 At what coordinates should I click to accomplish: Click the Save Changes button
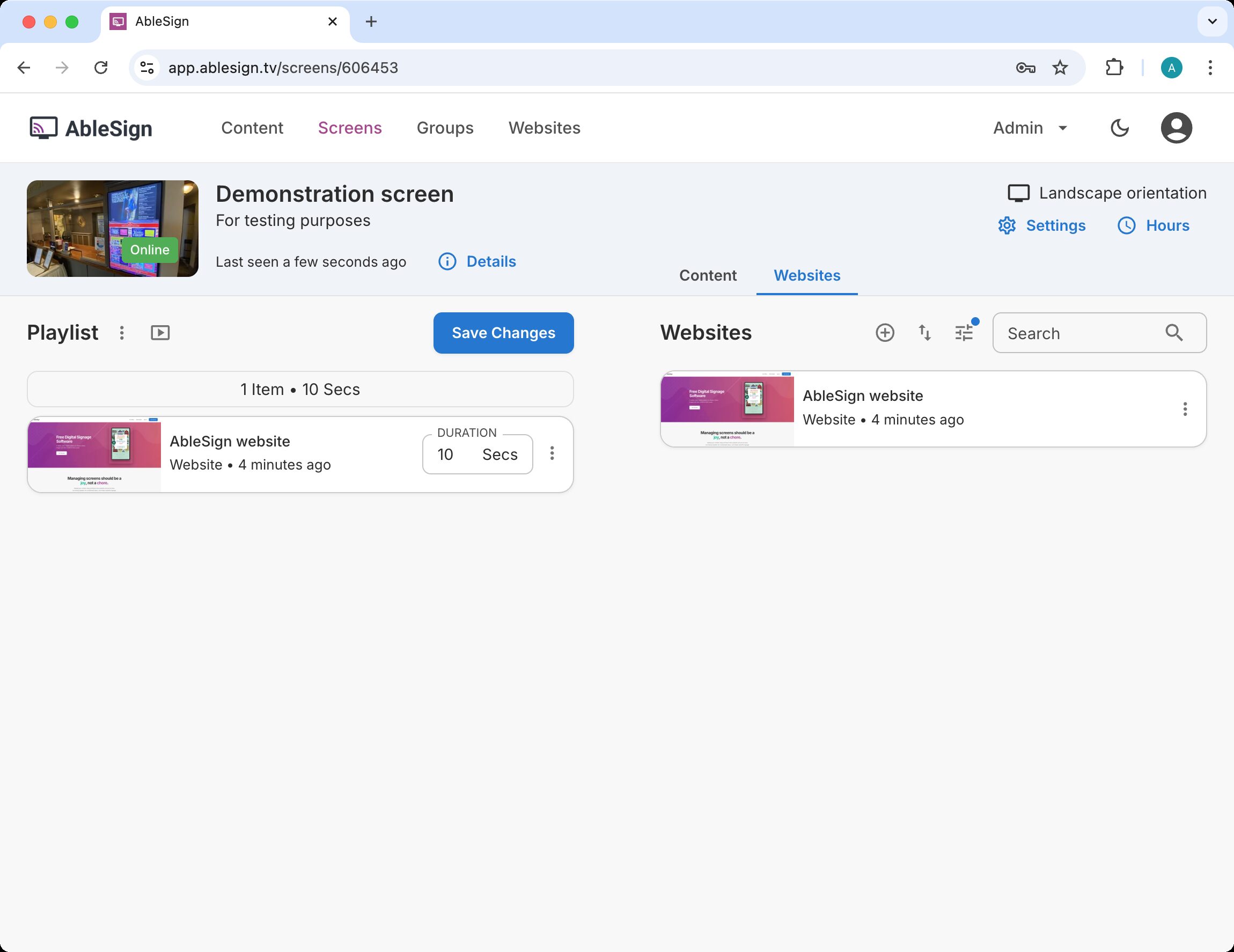pyautogui.click(x=503, y=333)
